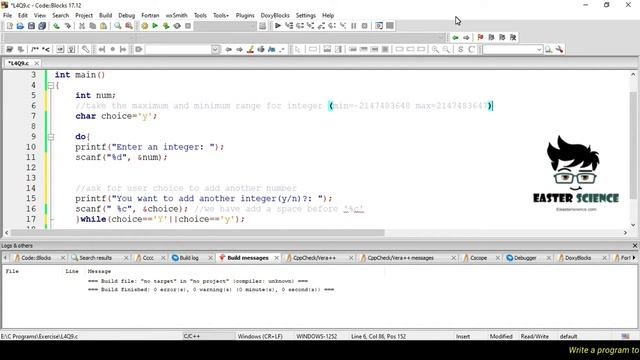640x360 pixels.
Task: Break debugger with pause icon
Action: click(353, 26)
